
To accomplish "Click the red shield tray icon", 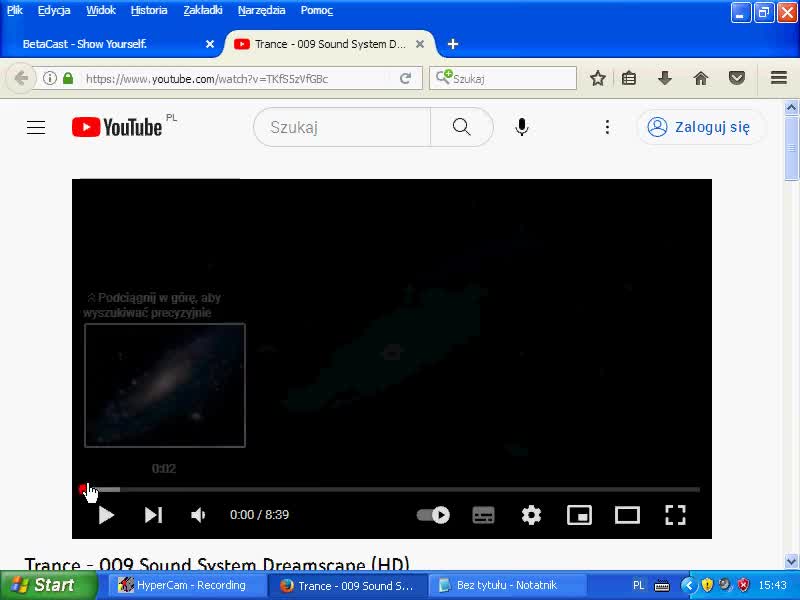I will coord(743,585).
